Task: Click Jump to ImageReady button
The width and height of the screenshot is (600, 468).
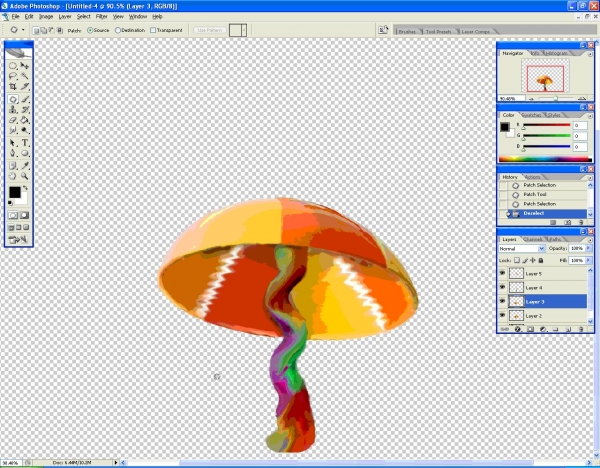Action: pyautogui.click(x=18, y=240)
